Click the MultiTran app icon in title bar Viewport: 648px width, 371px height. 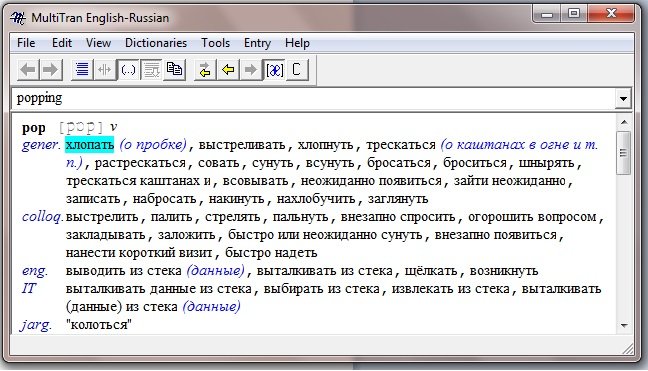tap(18, 18)
